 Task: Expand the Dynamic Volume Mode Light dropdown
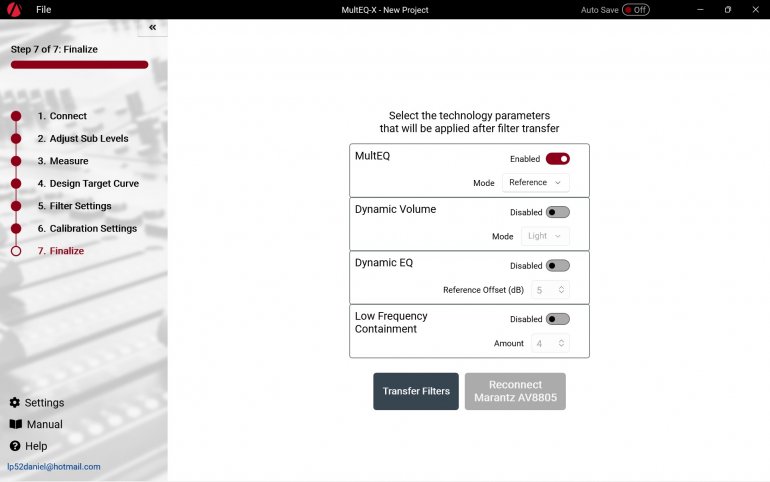click(545, 236)
